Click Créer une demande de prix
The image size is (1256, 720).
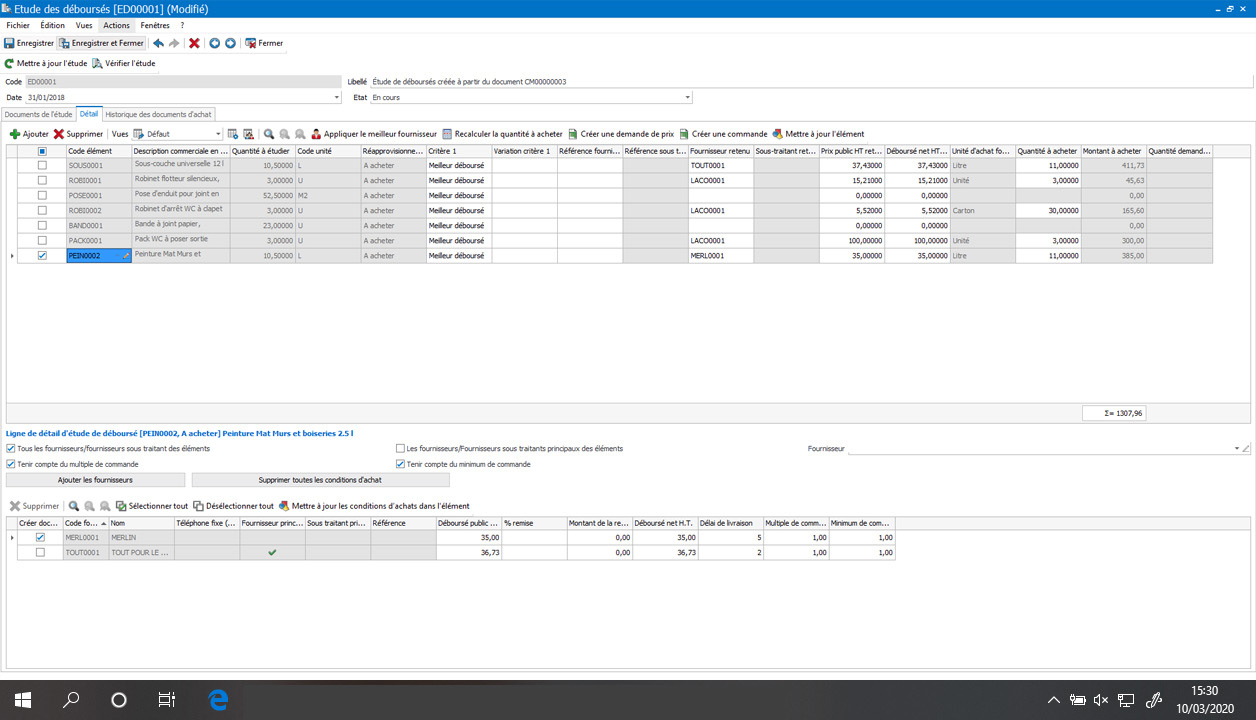click(x=573, y=134)
